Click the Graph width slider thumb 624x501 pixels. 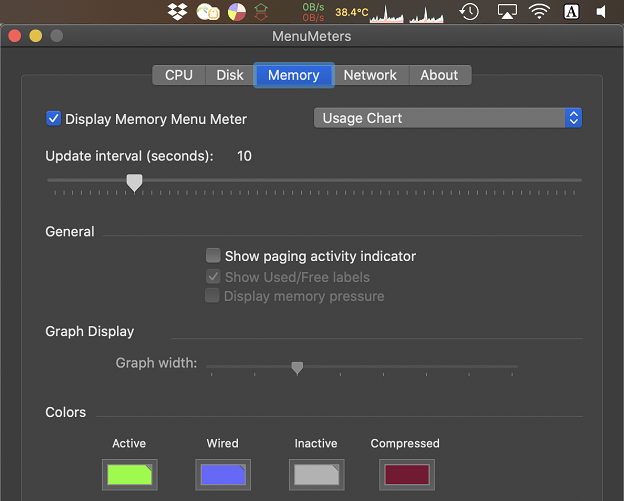click(297, 368)
